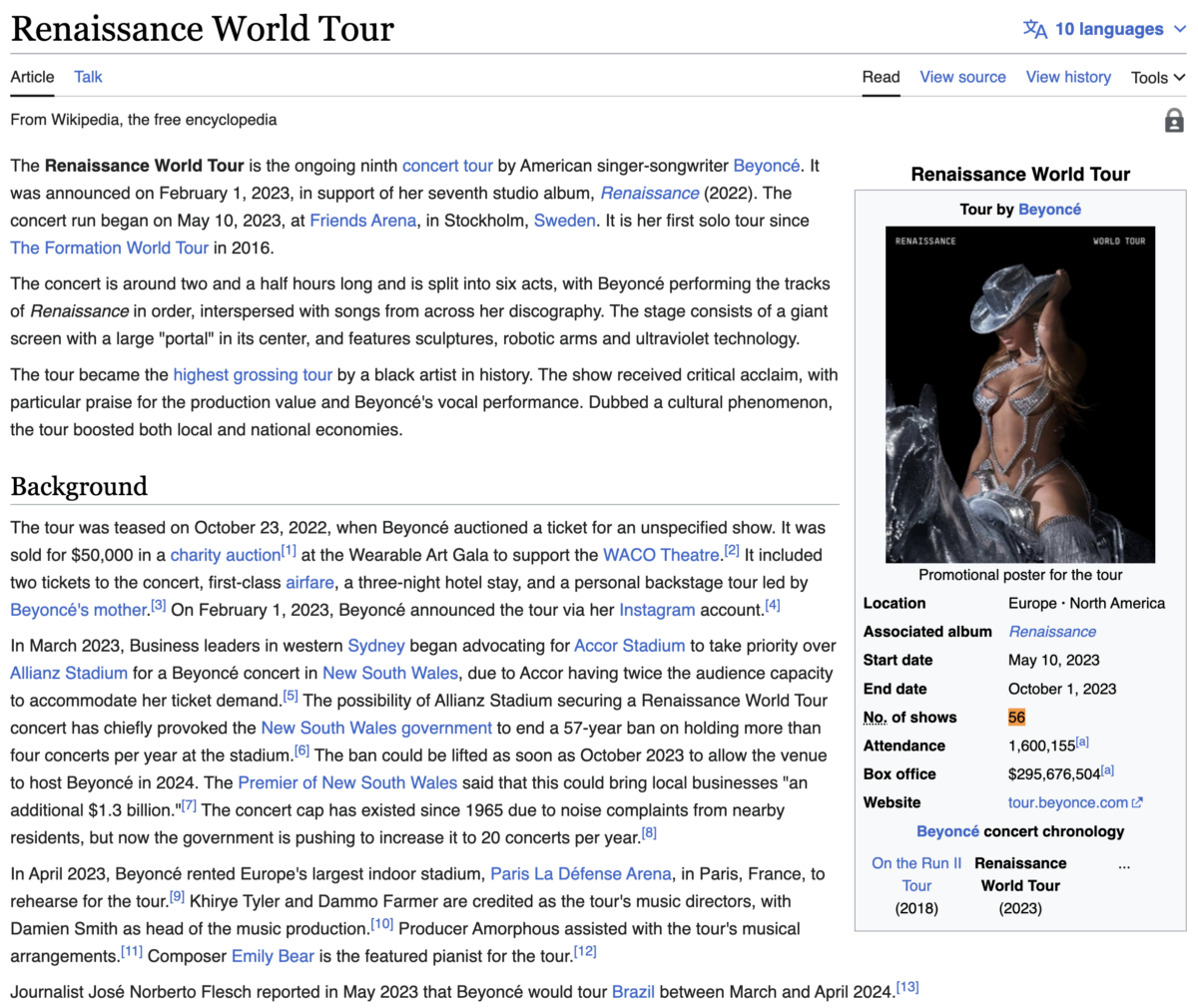Click the language translation icon
Screen dimensions: 1198x1008
(x=1035, y=29)
